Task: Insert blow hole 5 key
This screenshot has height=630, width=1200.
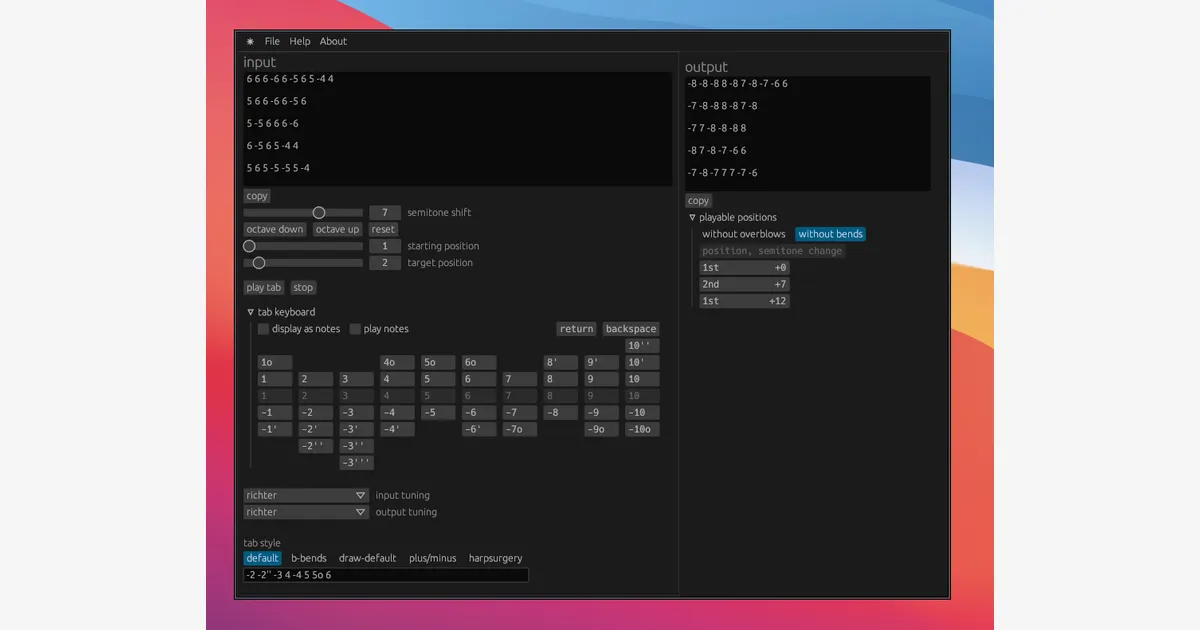Action: click(438, 380)
